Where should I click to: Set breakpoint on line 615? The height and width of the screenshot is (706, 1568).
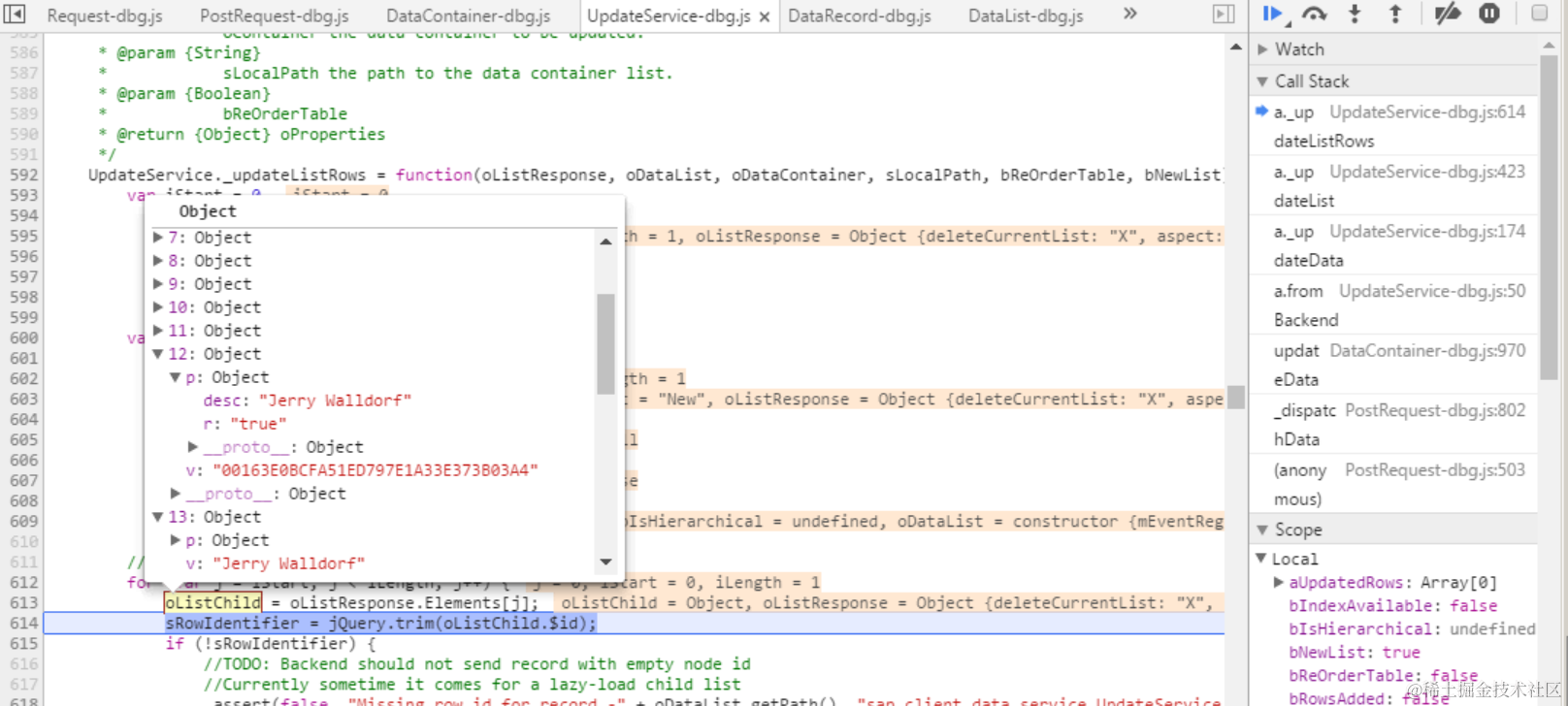(x=23, y=644)
